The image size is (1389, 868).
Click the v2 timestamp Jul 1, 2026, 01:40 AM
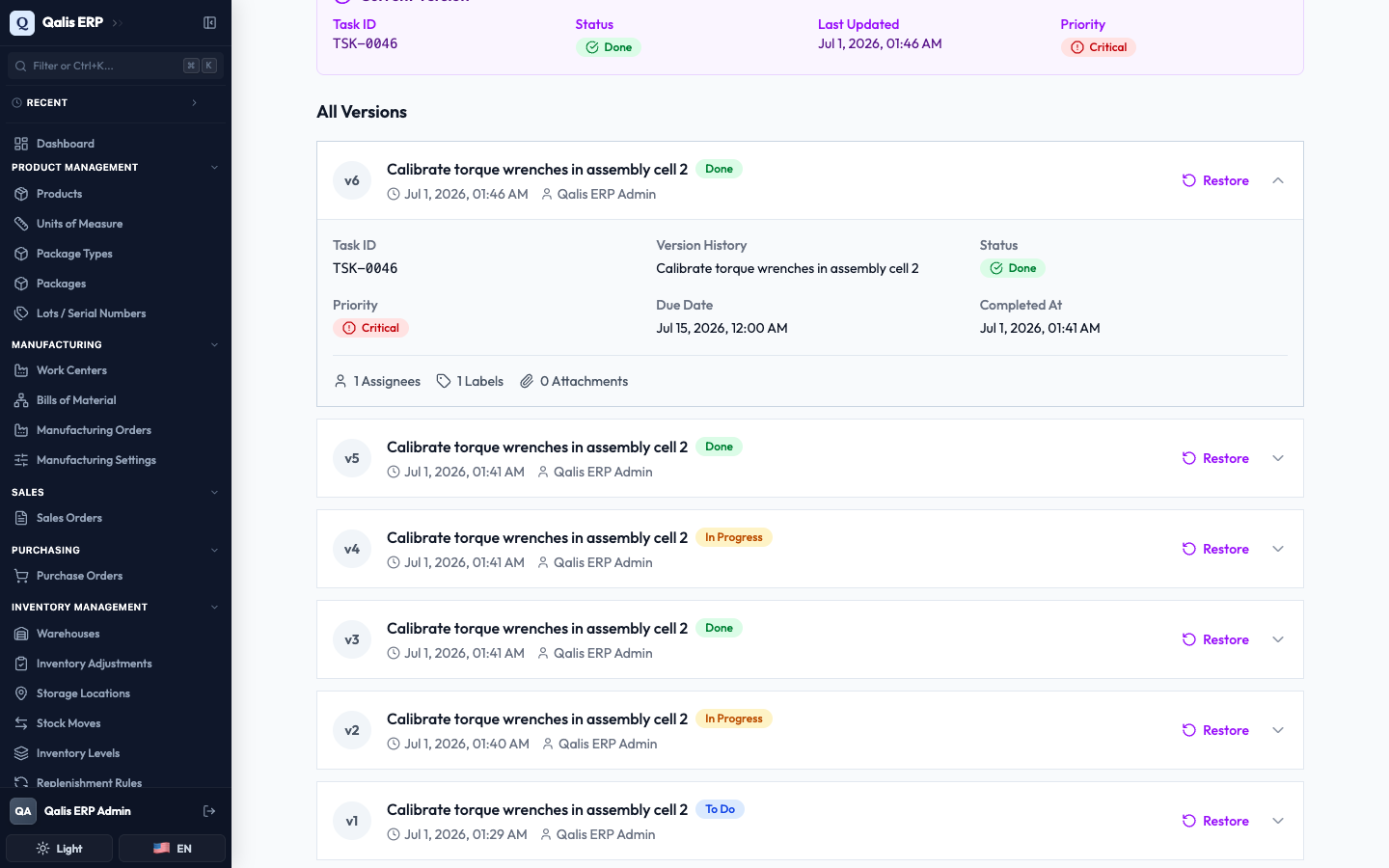point(467,744)
